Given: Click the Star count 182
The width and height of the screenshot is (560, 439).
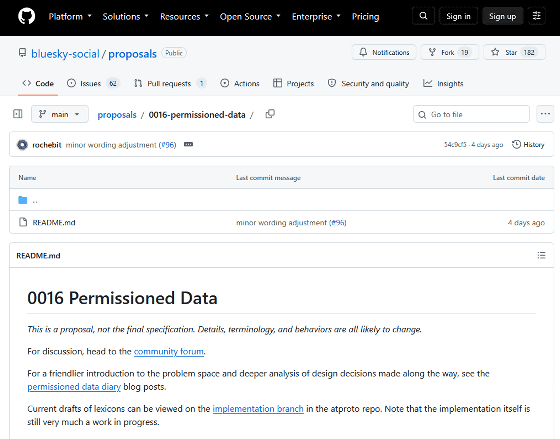Looking at the screenshot, I should pyautogui.click(x=529, y=52).
